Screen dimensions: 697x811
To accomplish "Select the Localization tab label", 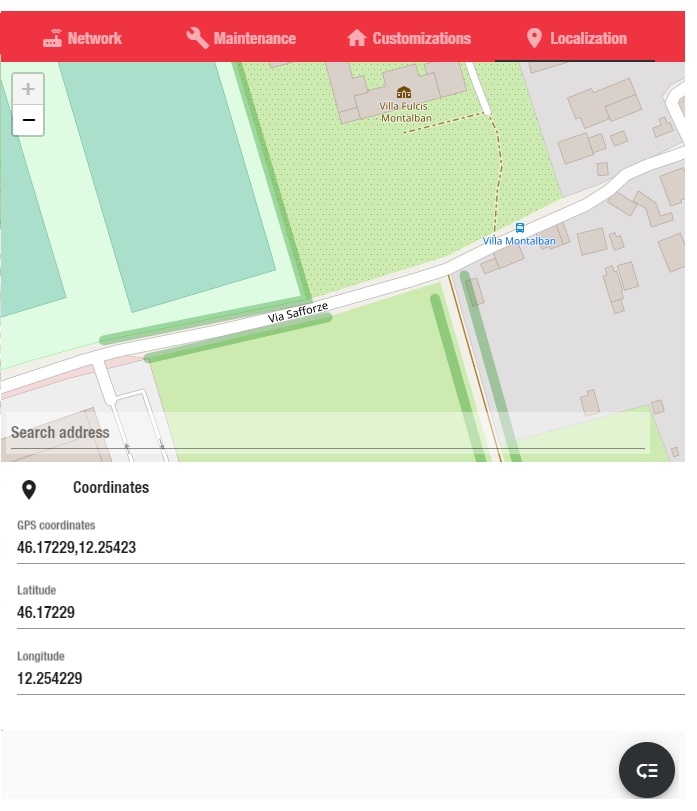I will tap(588, 38).
